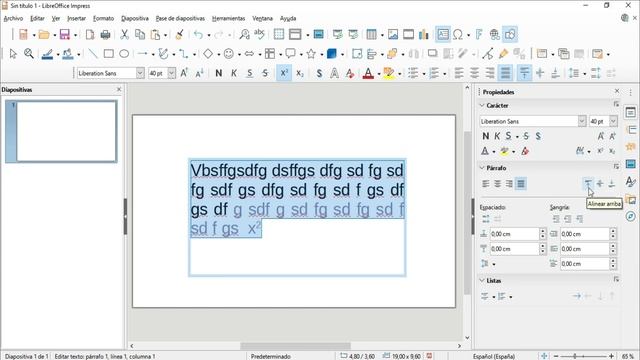Viewport: 640px width, 360px height.
Task: Click the 65% zoom level
Action: [x=628, y=356]
